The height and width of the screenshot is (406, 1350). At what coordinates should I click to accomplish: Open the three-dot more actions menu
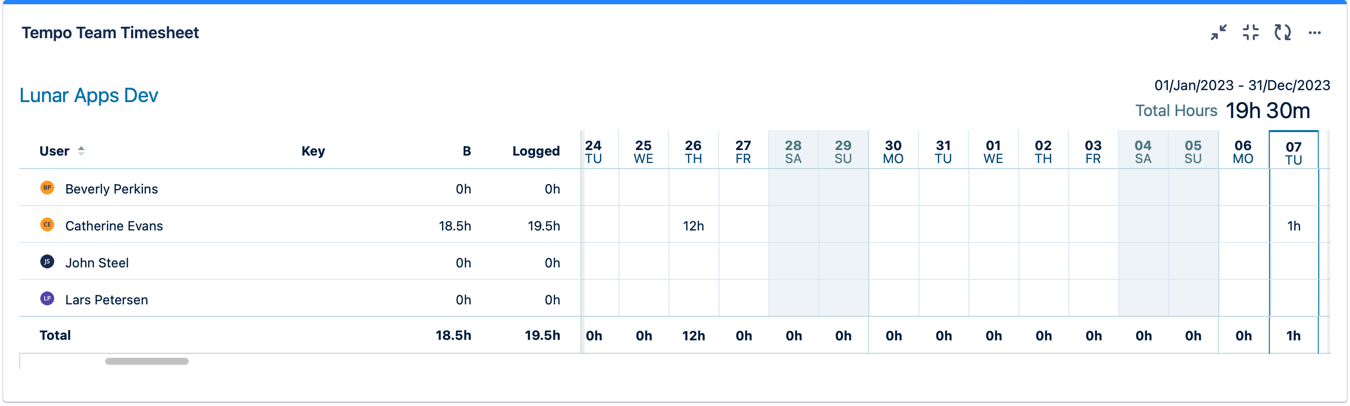coord(1315,33)
